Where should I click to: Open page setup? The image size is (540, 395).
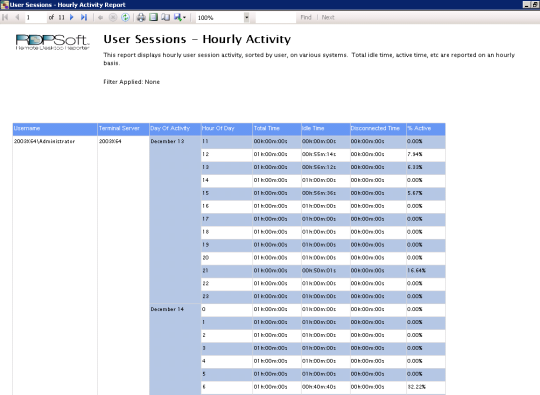pyautogui.click(x=166, y=17)
